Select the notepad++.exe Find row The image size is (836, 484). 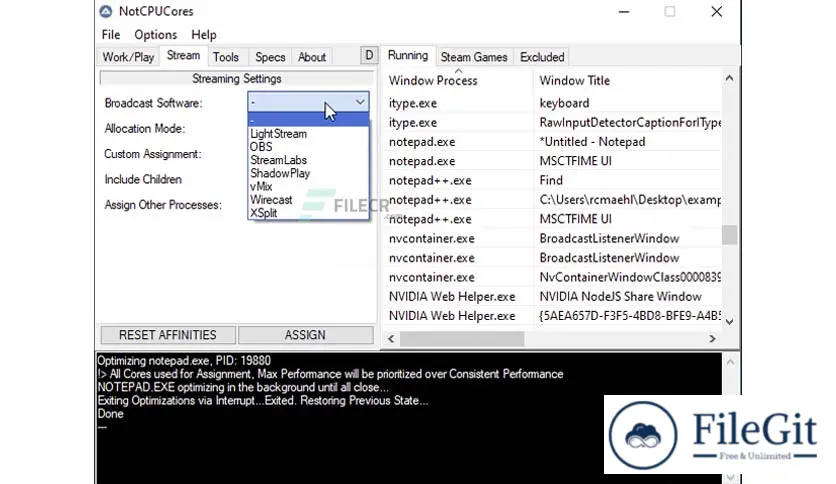(553, 180)
